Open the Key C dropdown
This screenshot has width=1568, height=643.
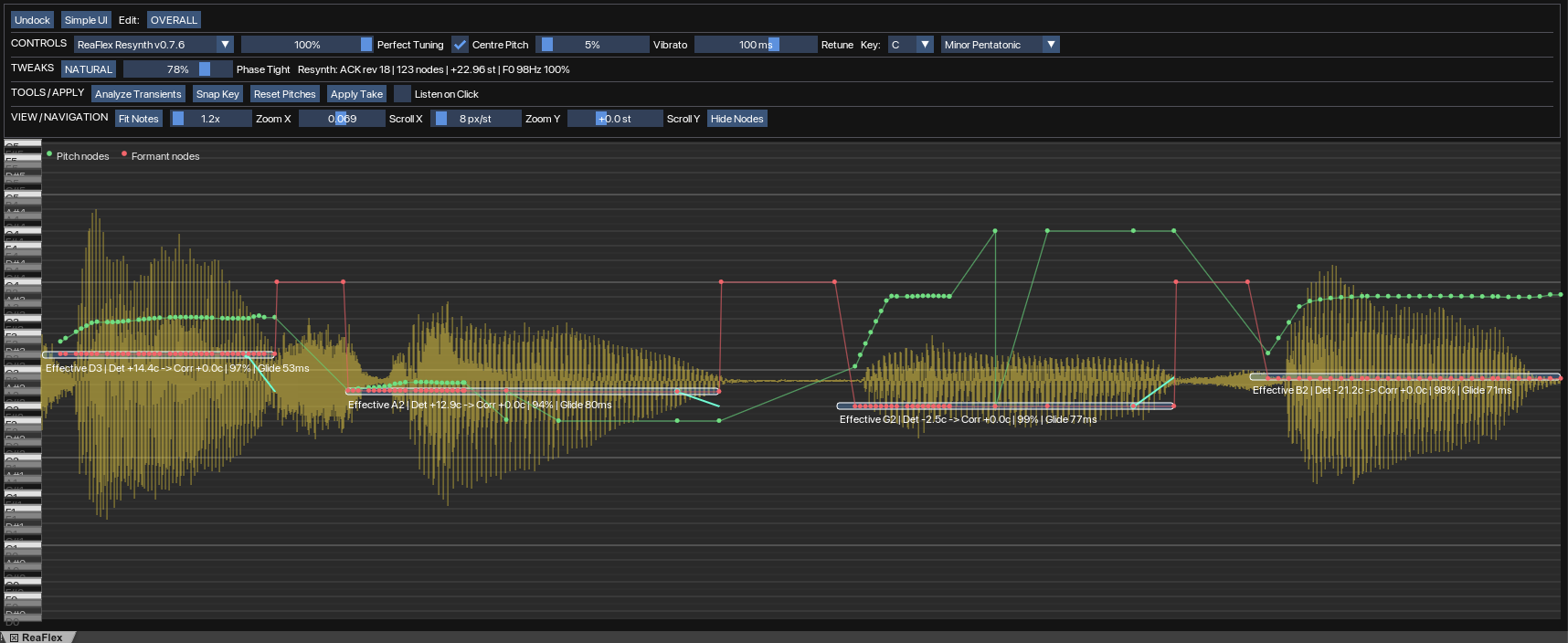click(x=910, y=45)
